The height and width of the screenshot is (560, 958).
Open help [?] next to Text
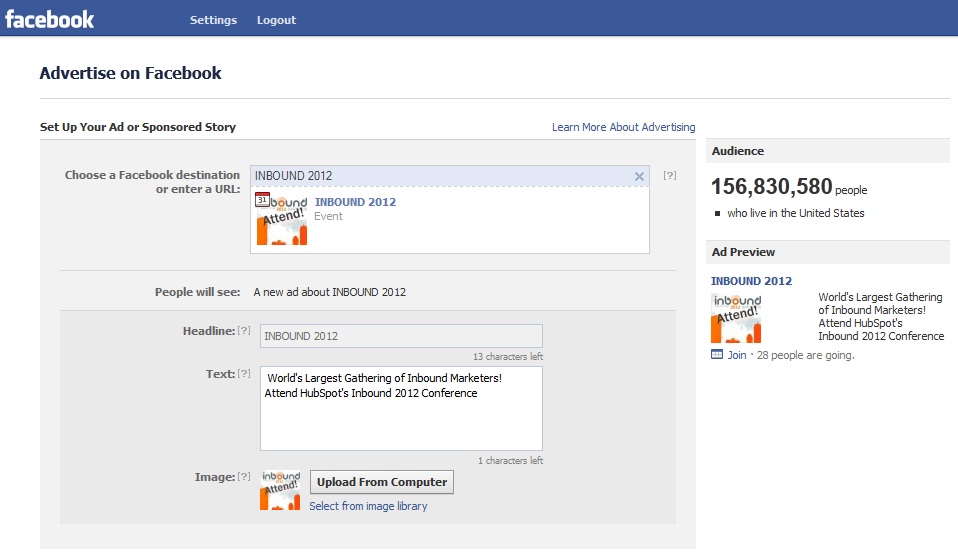tap(244, 373)
